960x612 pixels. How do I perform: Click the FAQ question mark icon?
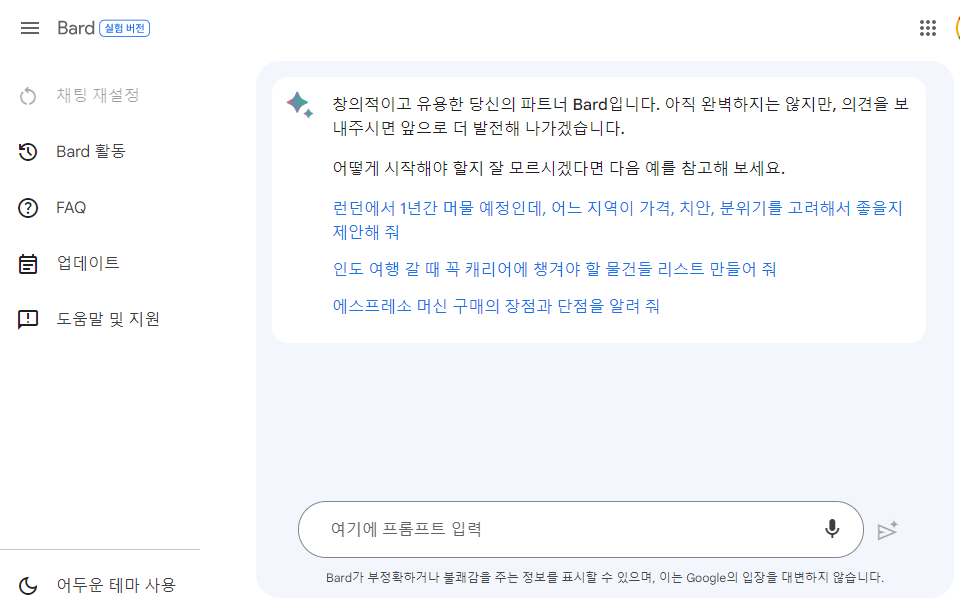click(28, 208)
